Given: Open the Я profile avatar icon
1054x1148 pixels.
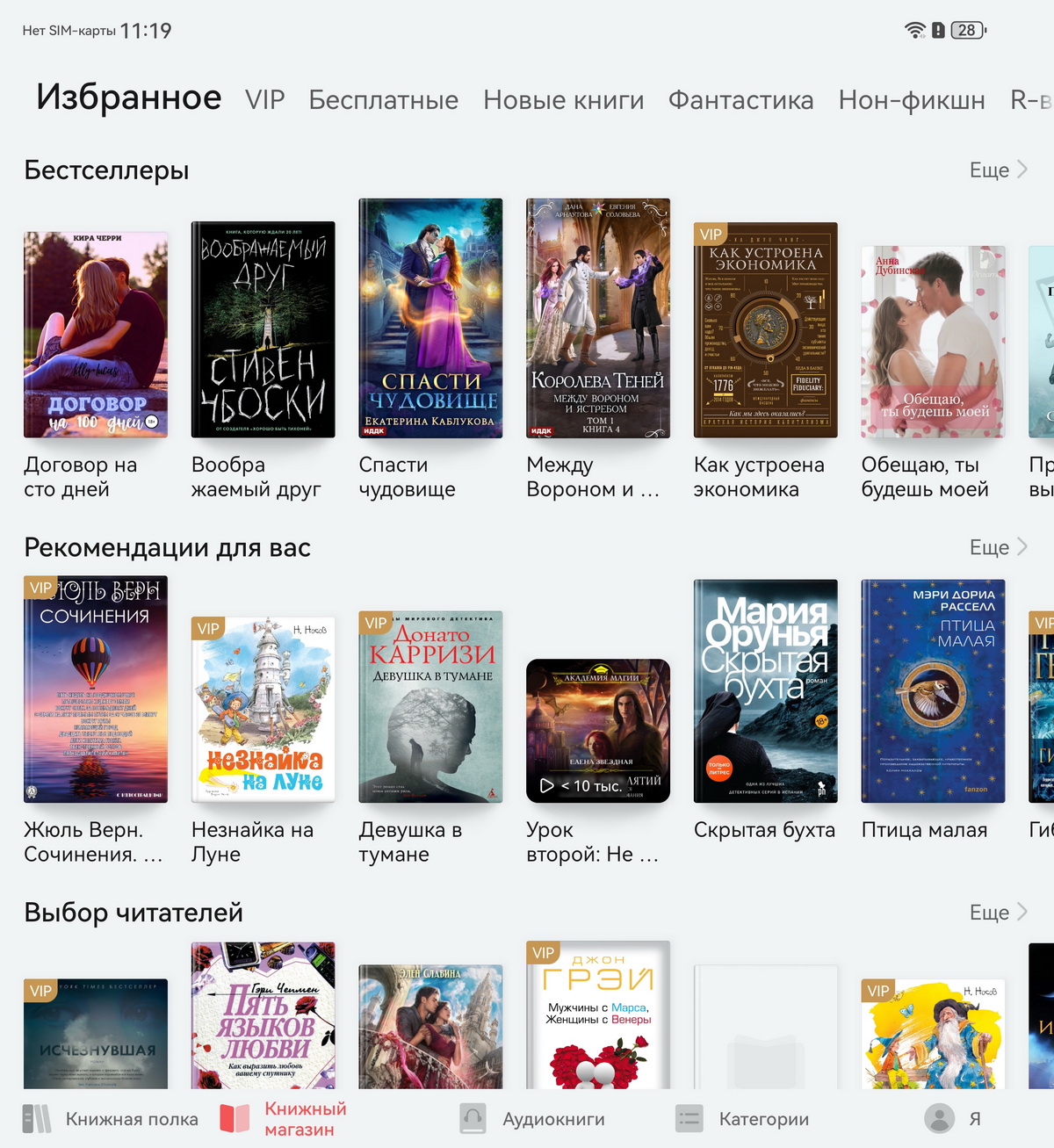Looking at the screenshot, I should (939, 1118).
